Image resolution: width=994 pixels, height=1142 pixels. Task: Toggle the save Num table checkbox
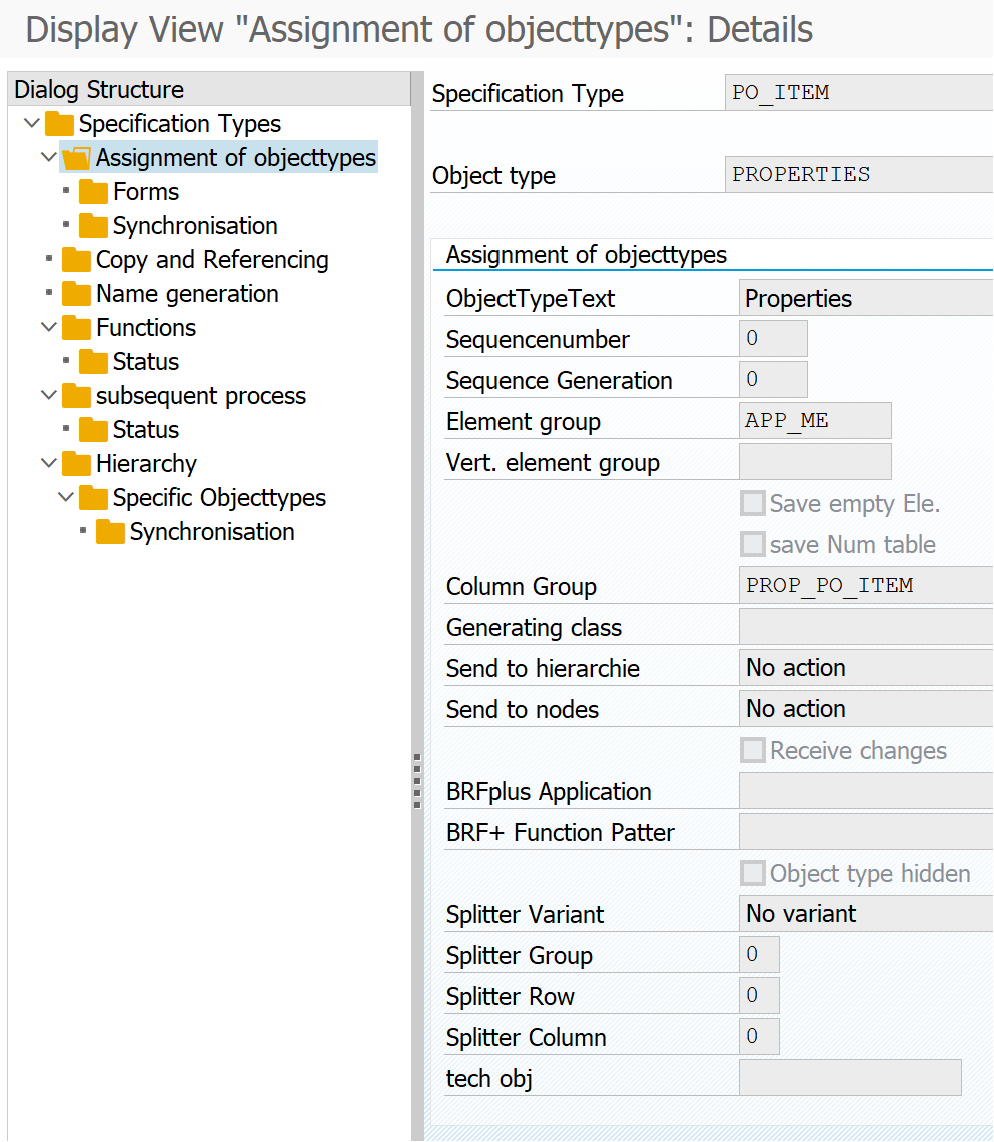pos(752,544)
